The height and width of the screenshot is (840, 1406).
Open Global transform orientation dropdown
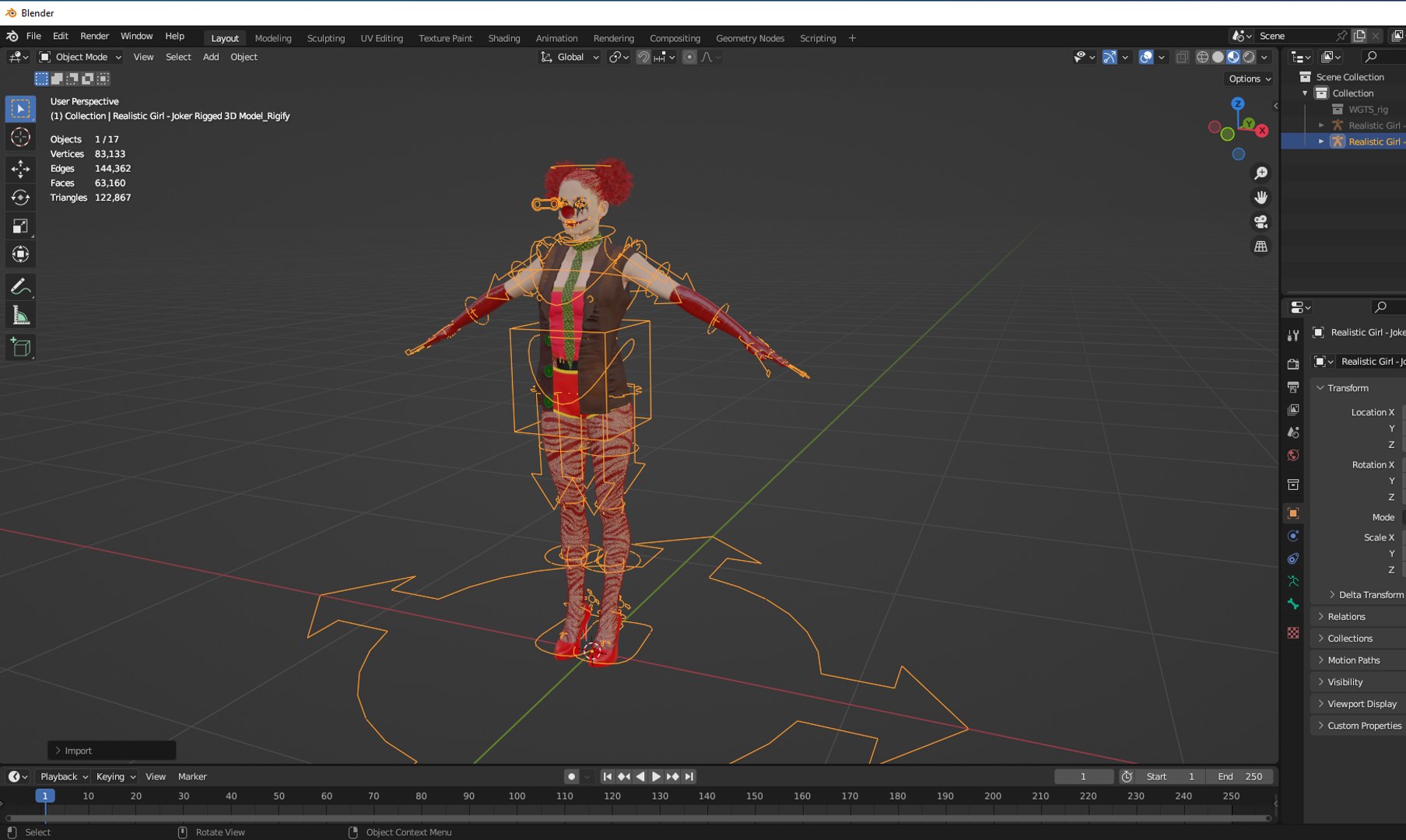click(570, 57)
